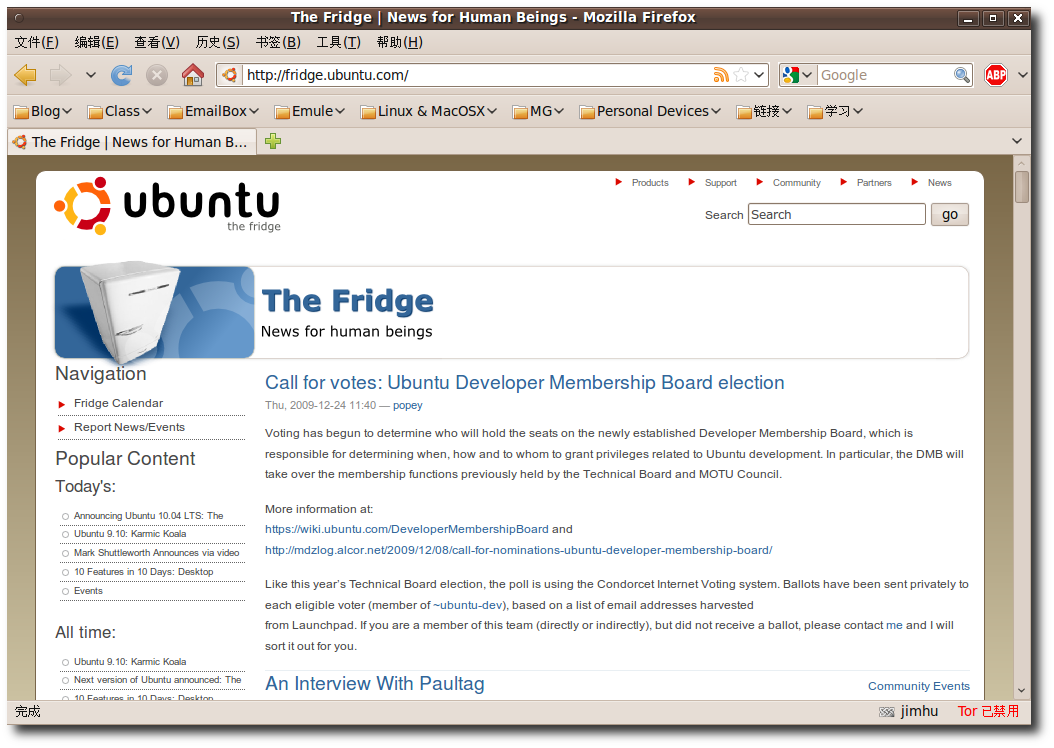Viewport: 1054px width, 748px height.
Task: Toggle the Tor 已禁用 status button
Action: 988,712
